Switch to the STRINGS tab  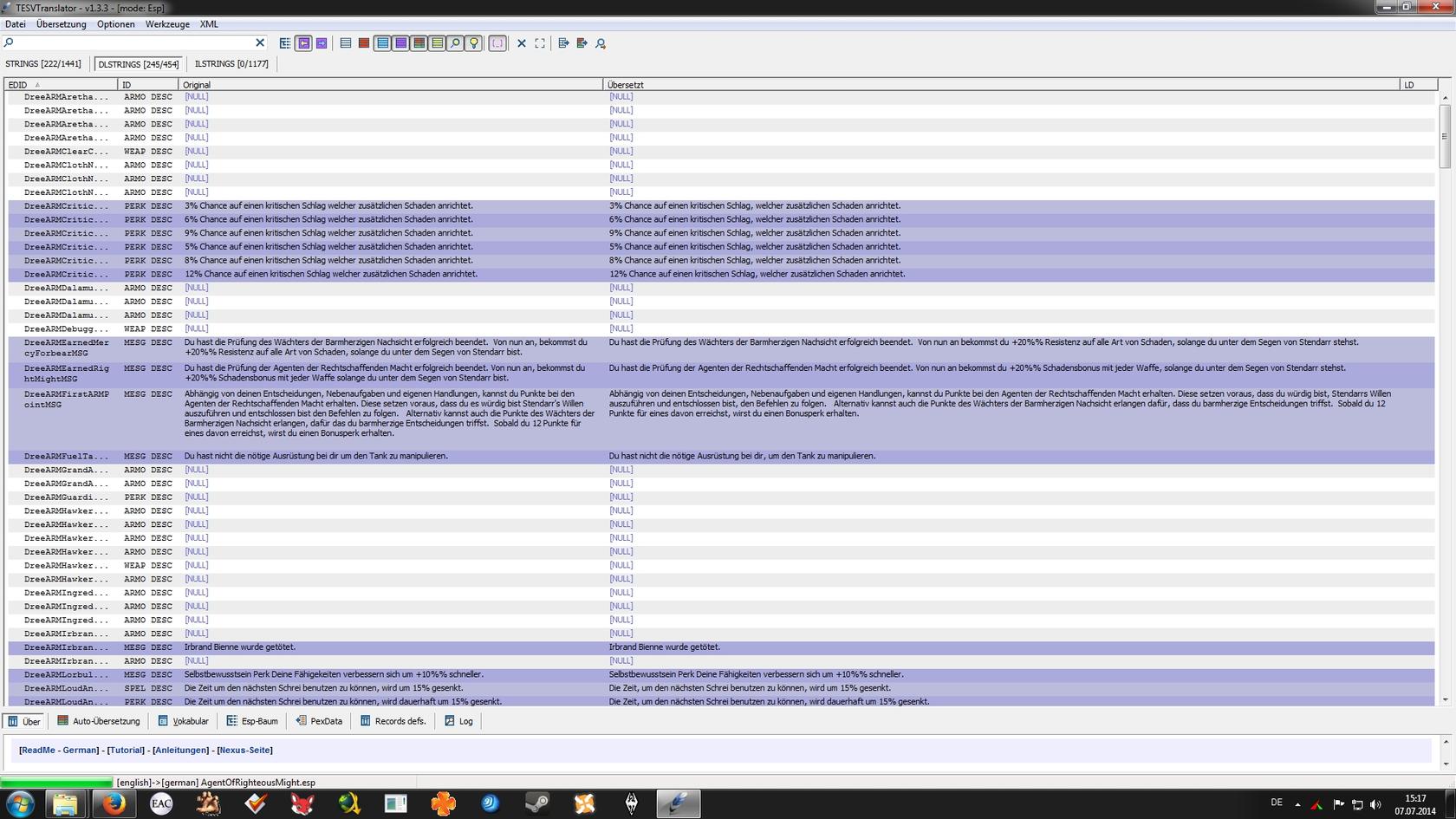(x=43, y=64)
